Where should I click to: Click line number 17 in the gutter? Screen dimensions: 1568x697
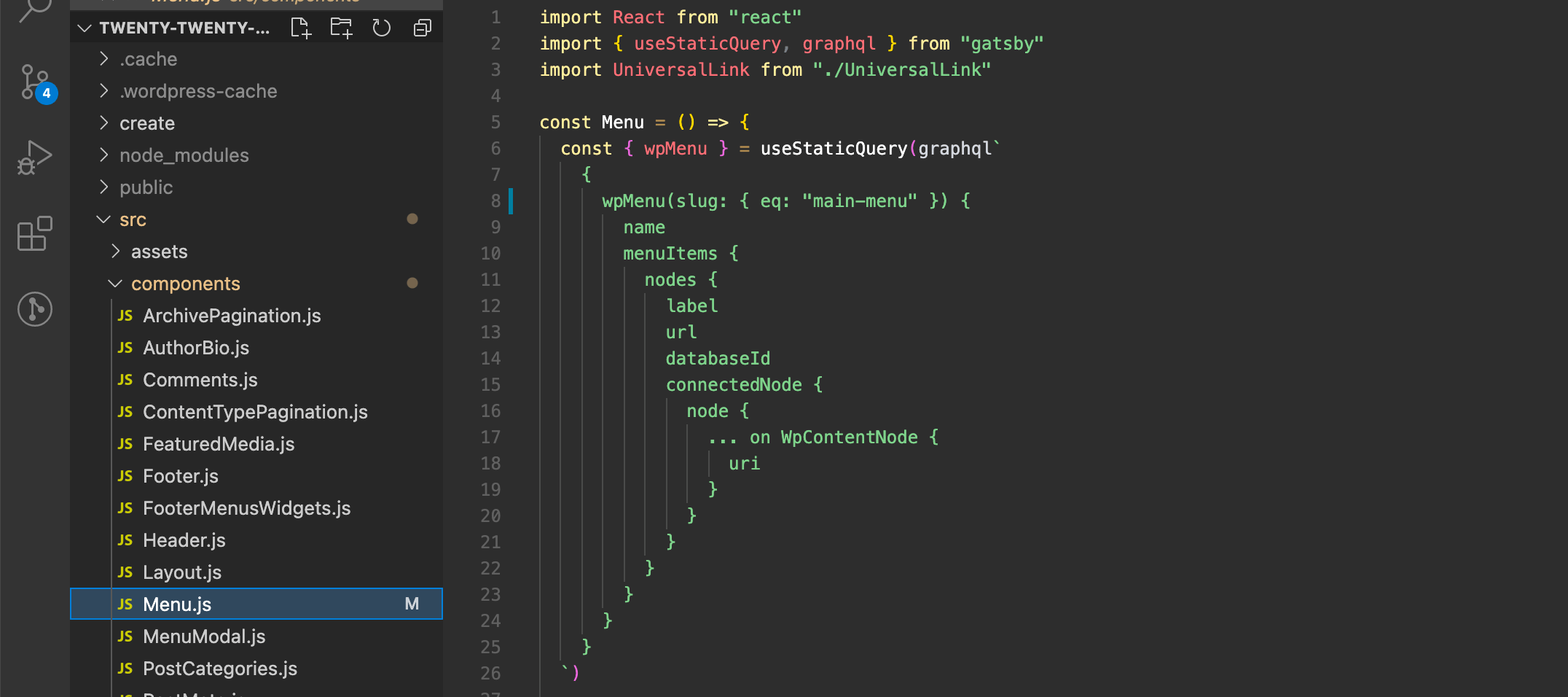point(490,437)
